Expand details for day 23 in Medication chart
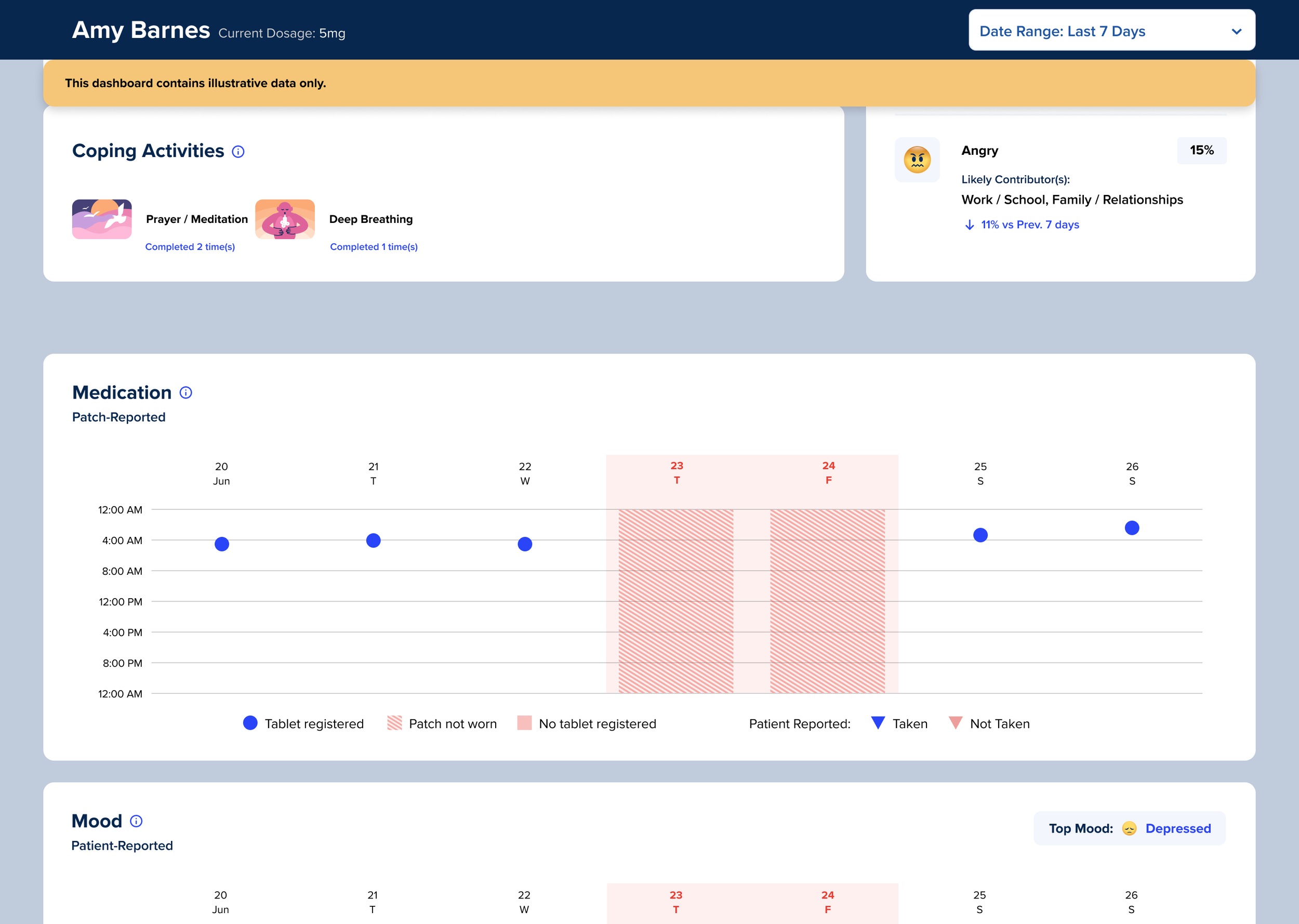Image resolution: width=1299 pixels, height=924 pixels. (676, 472)
